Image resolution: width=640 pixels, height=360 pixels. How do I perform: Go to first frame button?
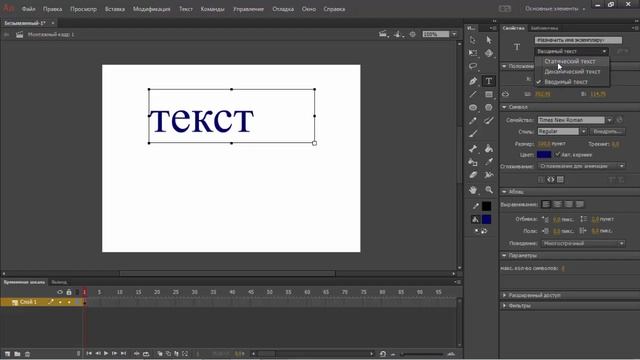coord(89,353)
